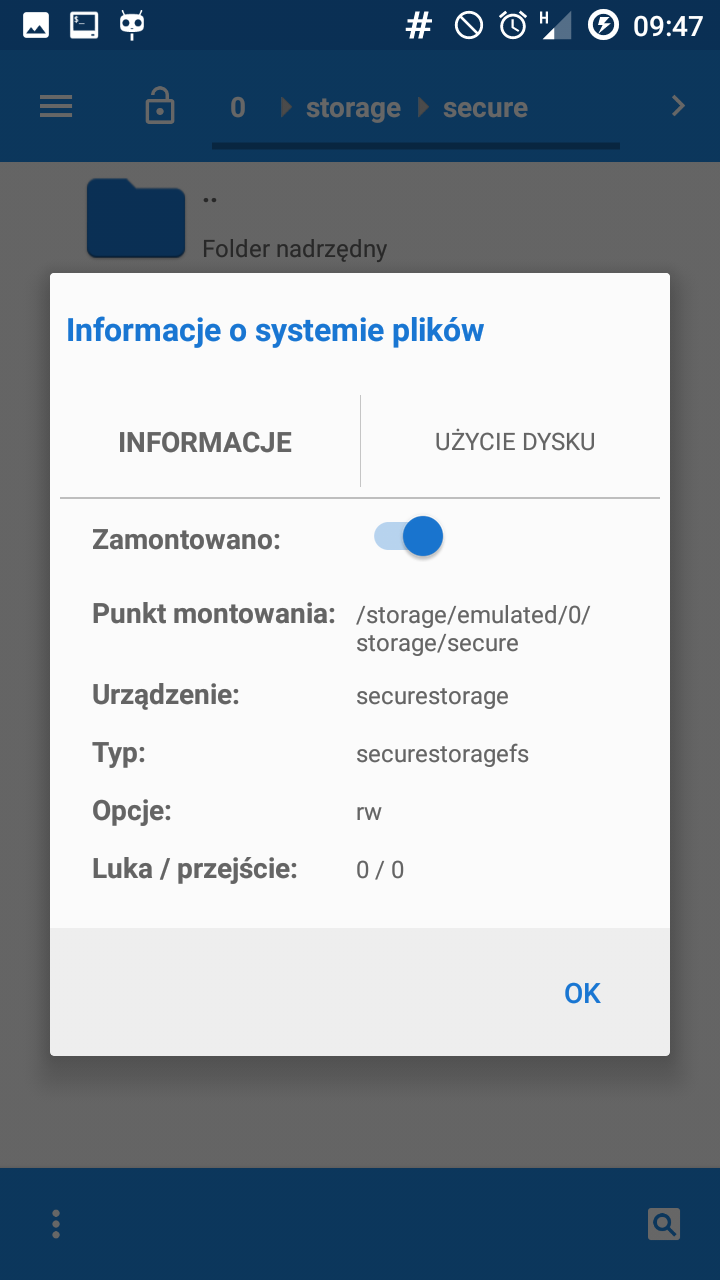Tap the terminal notification icon
Image resolution: width=720 pixels, height=1280 pixels.
click(84, 25)
